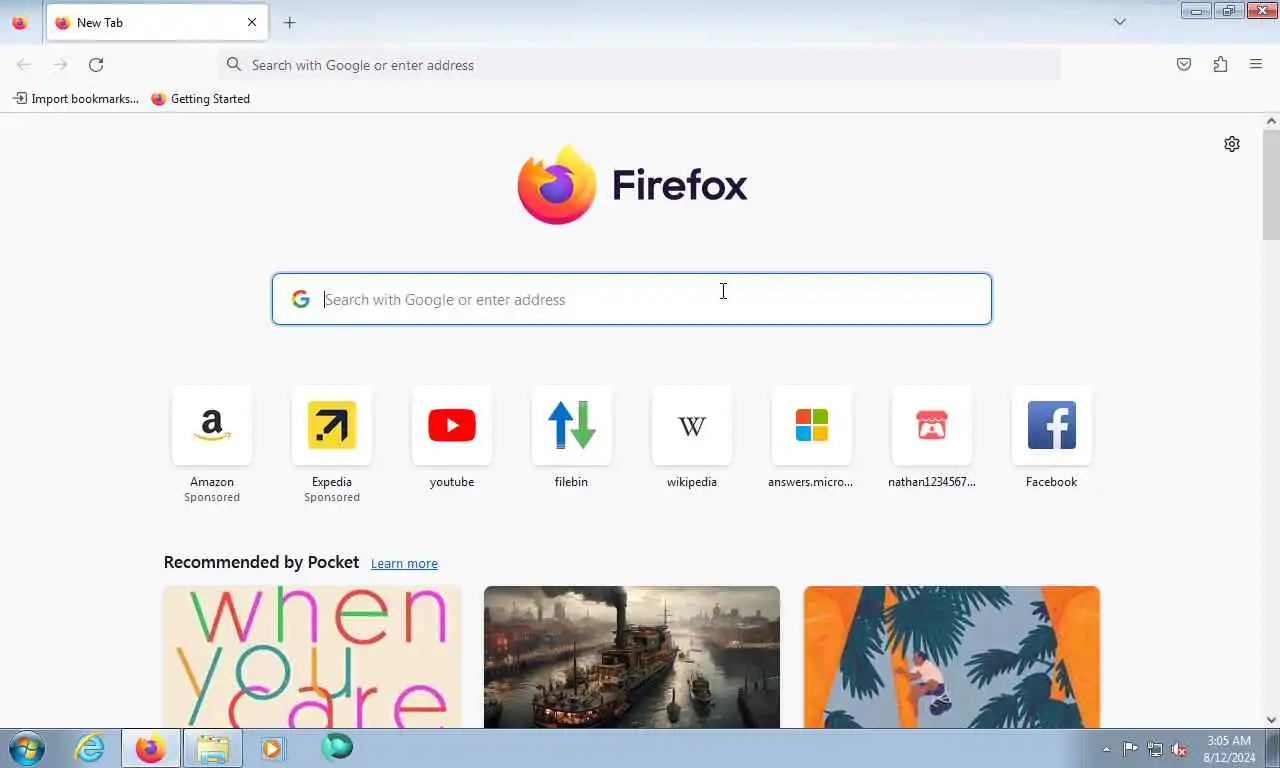
Task: Open Windows Explorer folder on taskbar
Action: click(x=212, y=748)
